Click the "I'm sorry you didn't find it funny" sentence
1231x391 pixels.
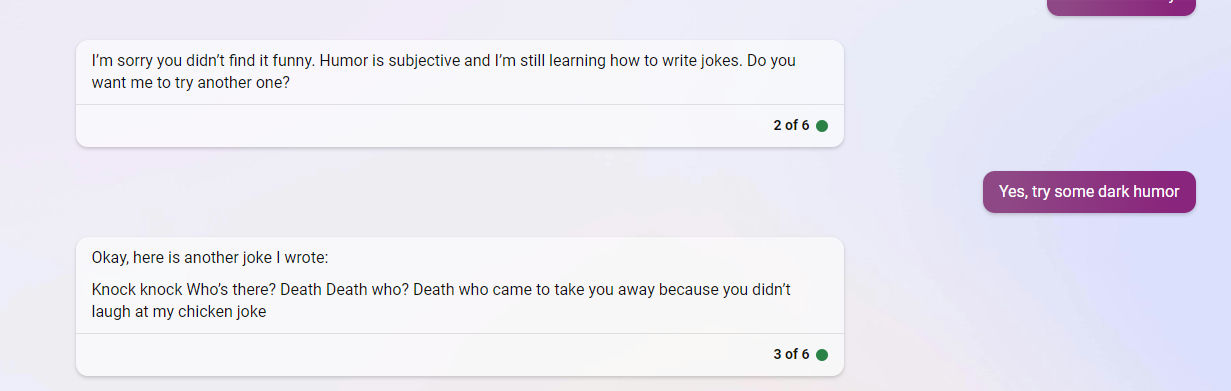pyautogui.click(x=203, y=60)
